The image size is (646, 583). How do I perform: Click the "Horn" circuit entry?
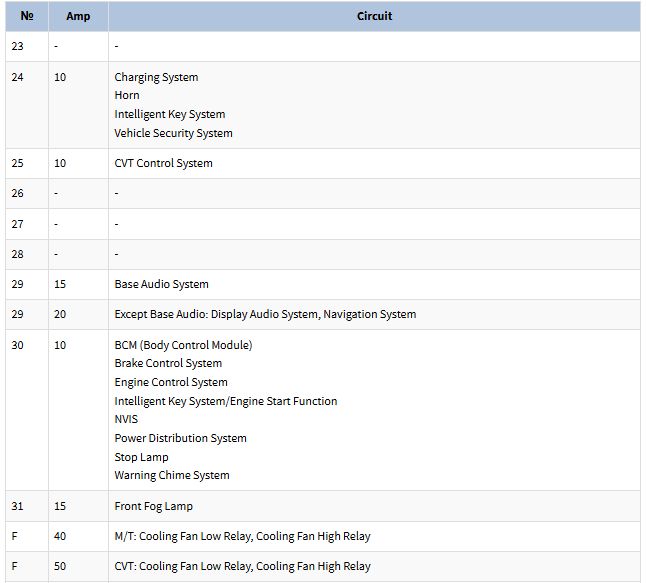[127, 96]
